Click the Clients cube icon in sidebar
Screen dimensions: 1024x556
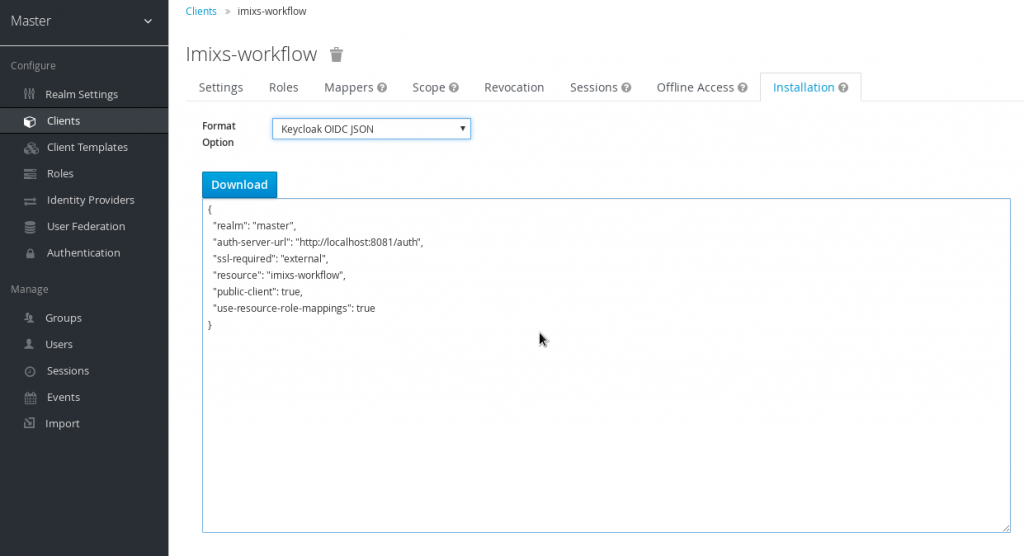pyautogui.click(x=30, y=121)
